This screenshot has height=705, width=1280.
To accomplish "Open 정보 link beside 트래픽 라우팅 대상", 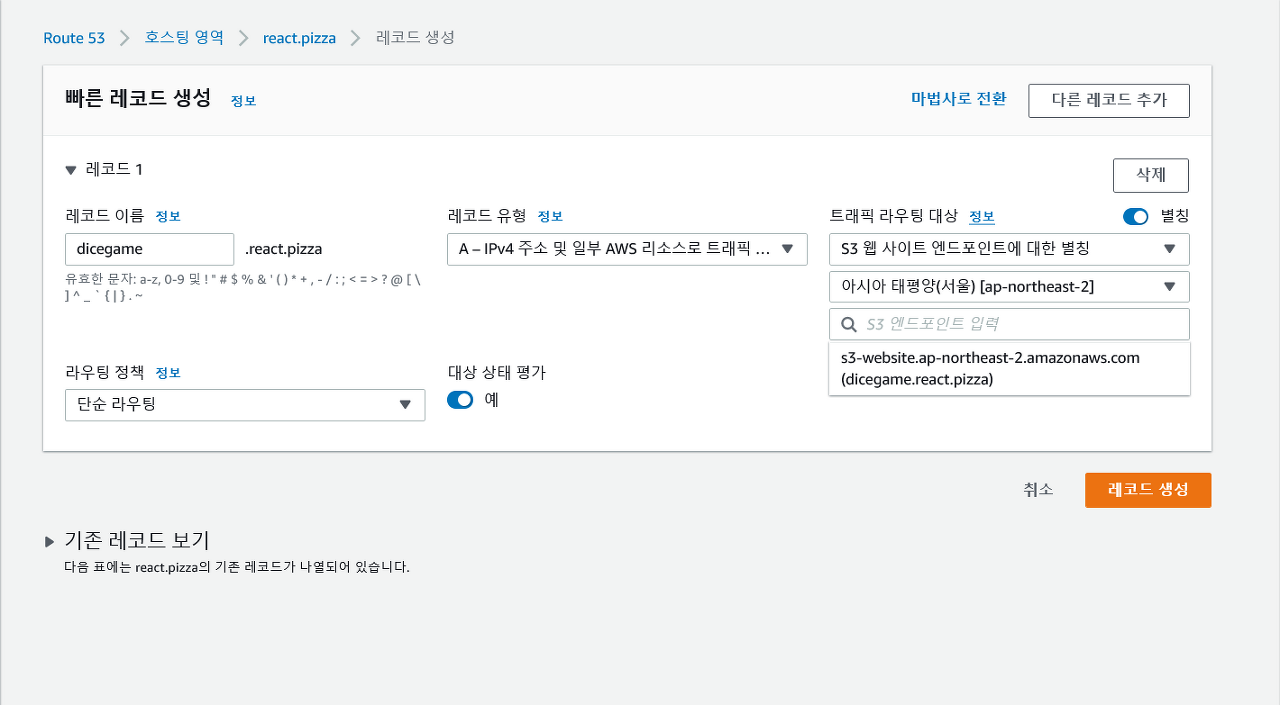I will [982, 217].
